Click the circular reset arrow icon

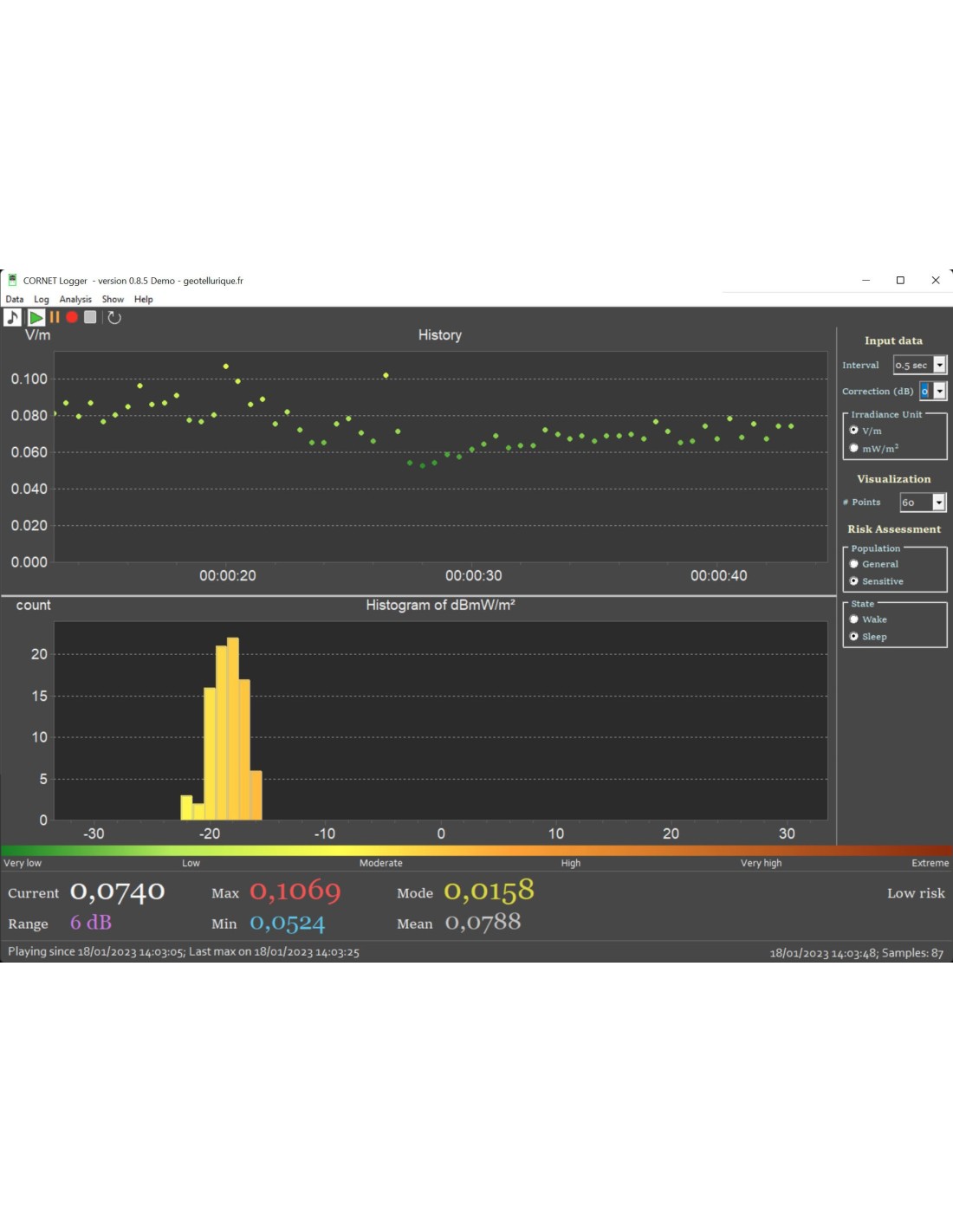pyautogui.click(x=114, y=318)
